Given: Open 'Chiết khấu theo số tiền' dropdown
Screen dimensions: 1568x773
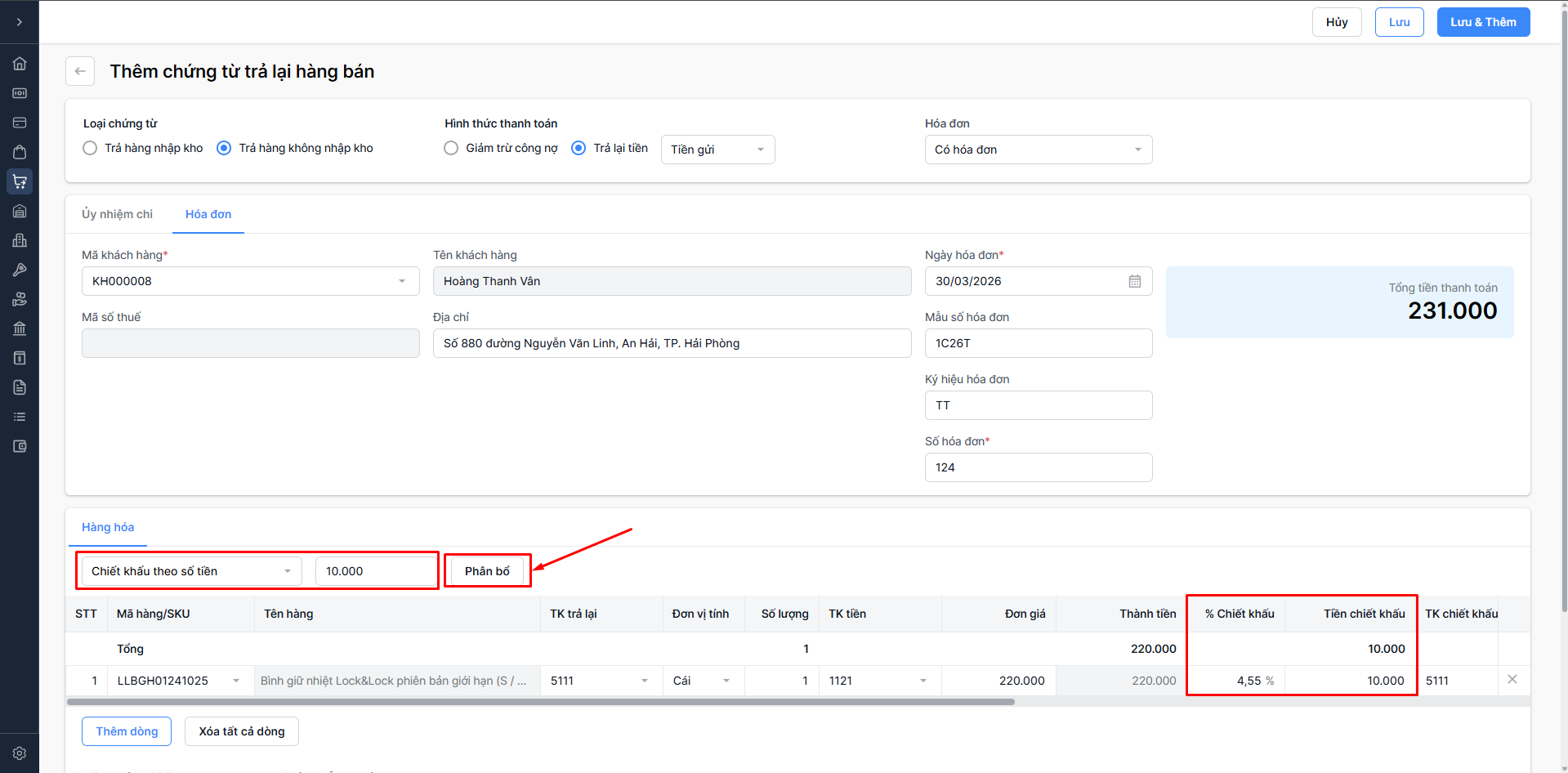Looking at the screenshot, I should 191,571.
